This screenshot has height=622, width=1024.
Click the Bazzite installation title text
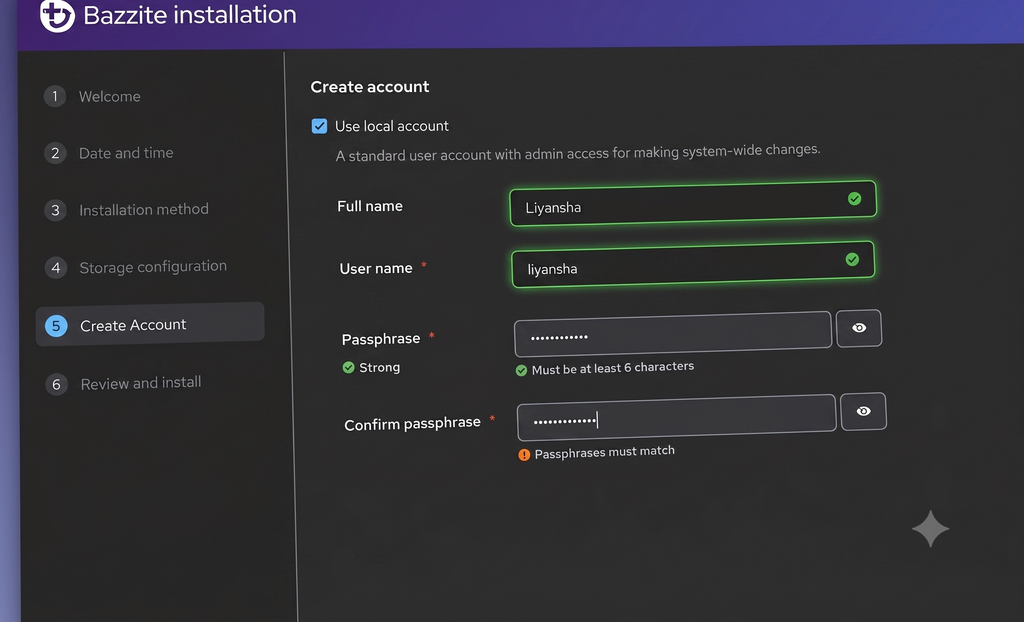[x=190, y=14]
